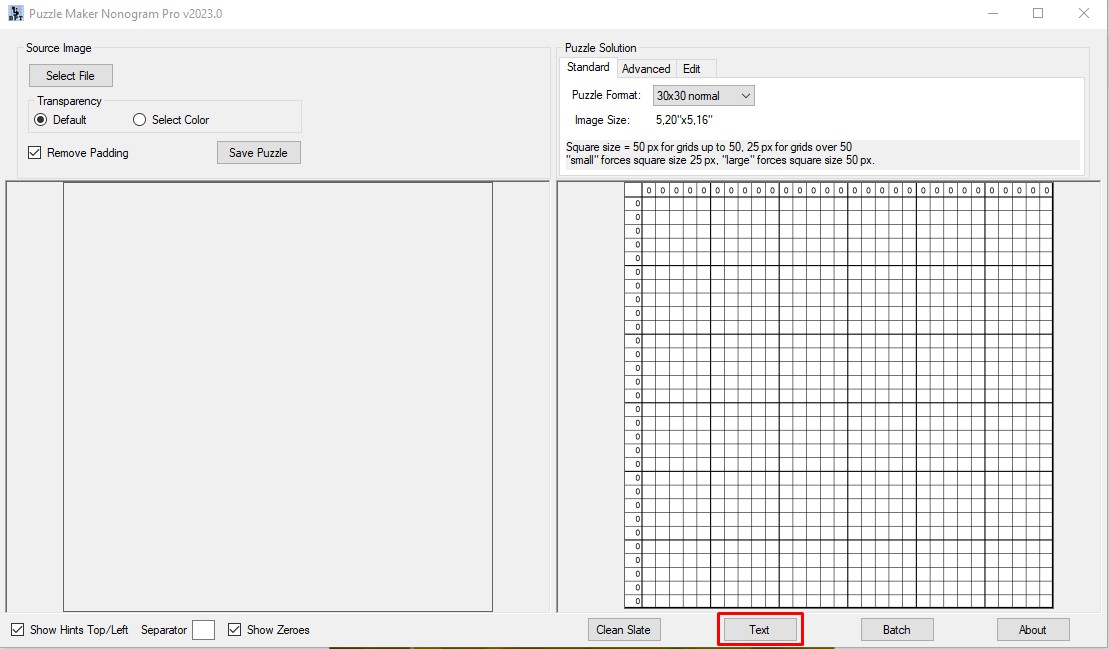
Task: Choose the Select Color transparency option
Action: point(140,120)
